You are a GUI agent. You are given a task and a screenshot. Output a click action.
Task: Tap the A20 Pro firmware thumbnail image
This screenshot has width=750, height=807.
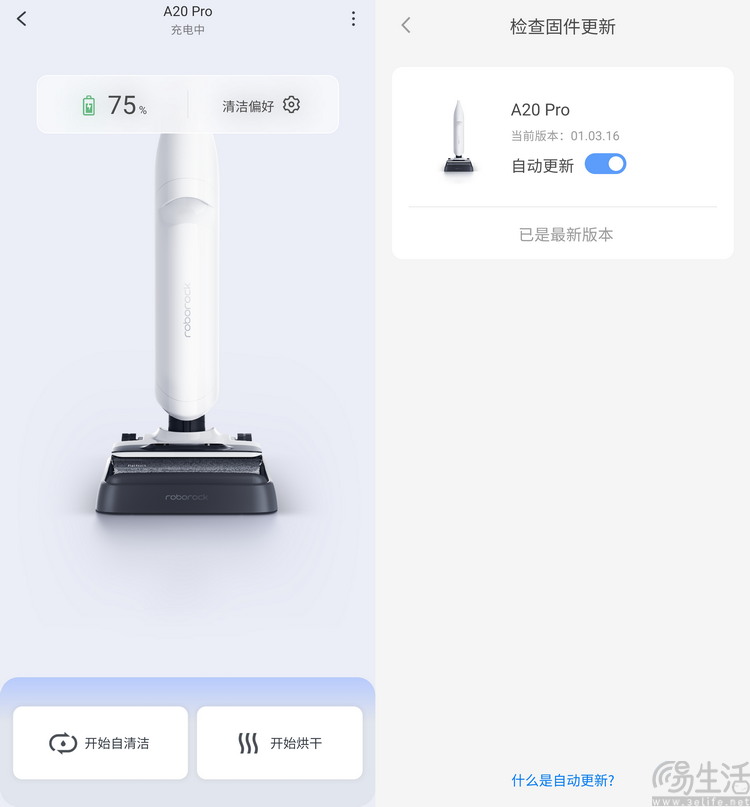coord(458,136)
